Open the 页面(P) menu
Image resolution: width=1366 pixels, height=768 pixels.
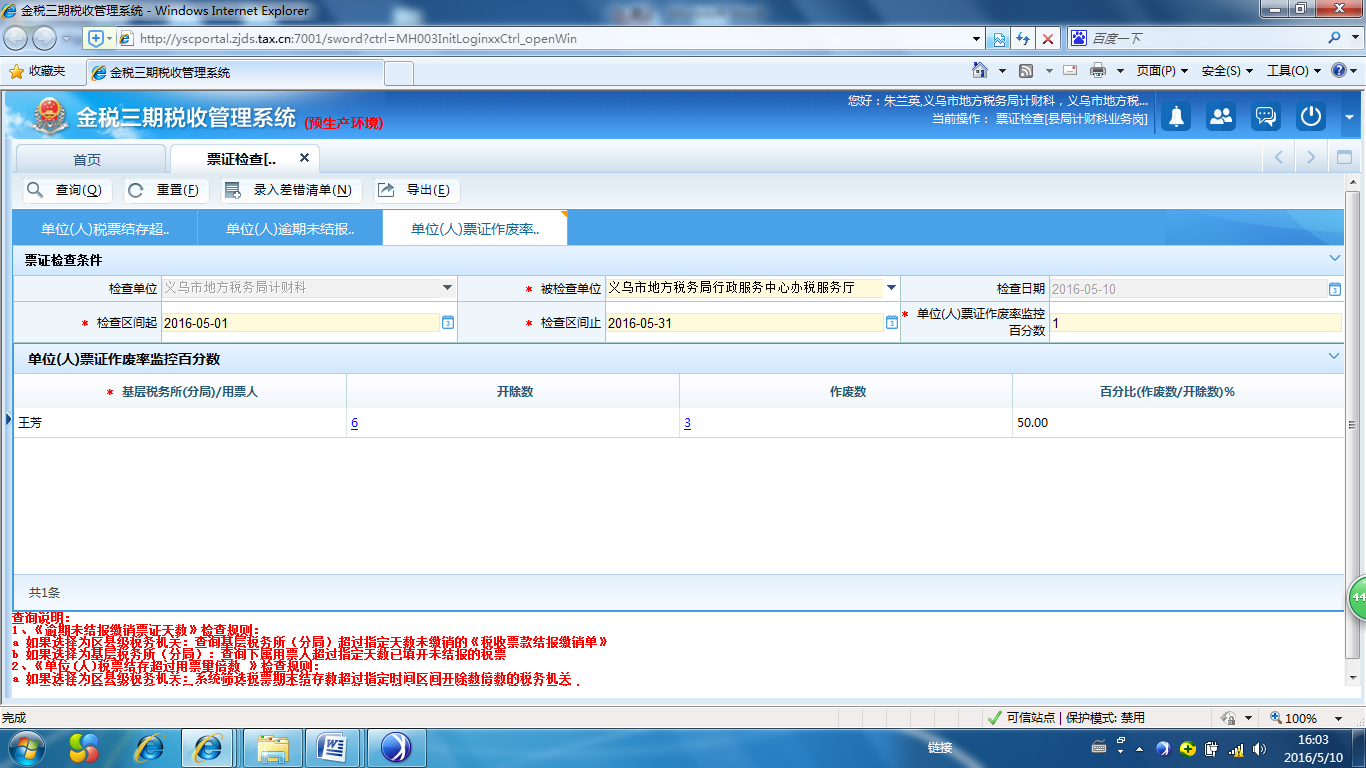click(1162, 71)
